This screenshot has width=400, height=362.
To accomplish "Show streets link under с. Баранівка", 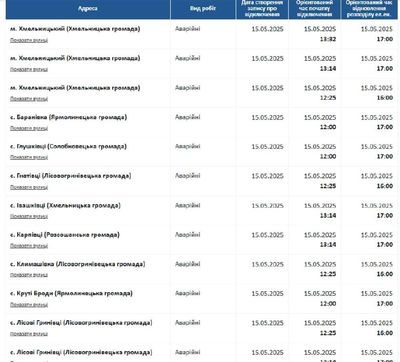I will (29, 128).
